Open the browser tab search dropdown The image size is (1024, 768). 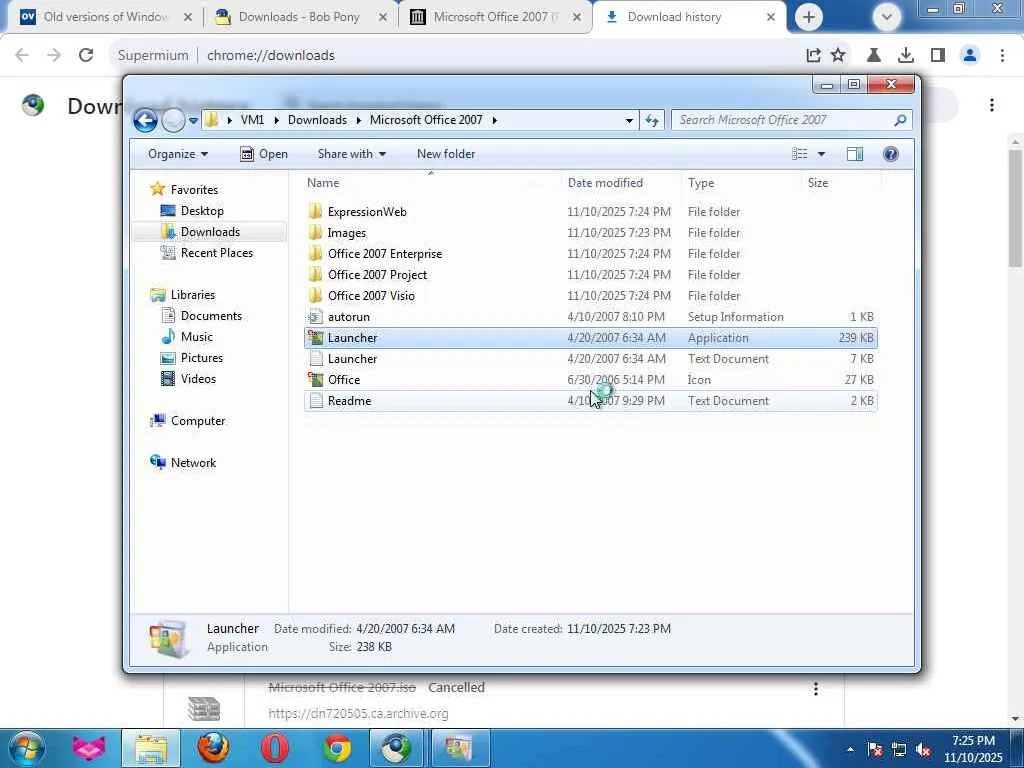click(x=886, y=17)
